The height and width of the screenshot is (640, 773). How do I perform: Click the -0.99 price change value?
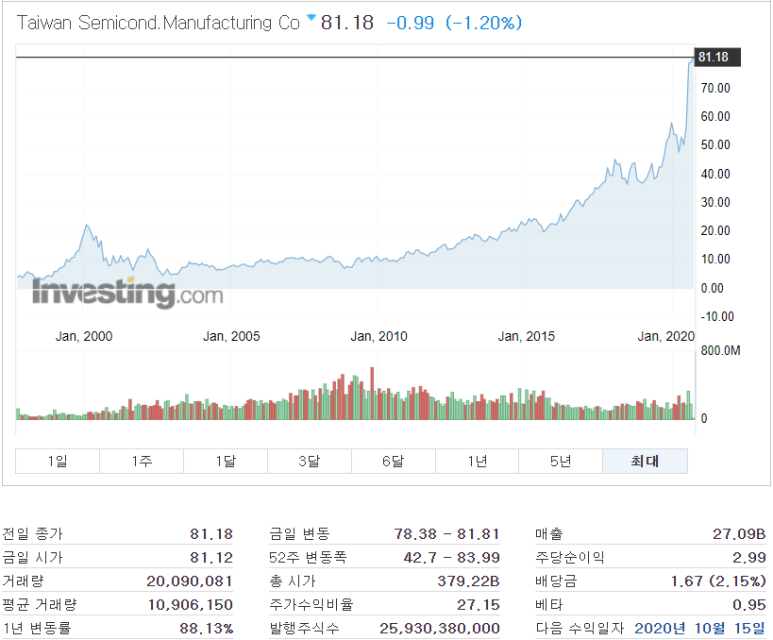click(410, 23)
